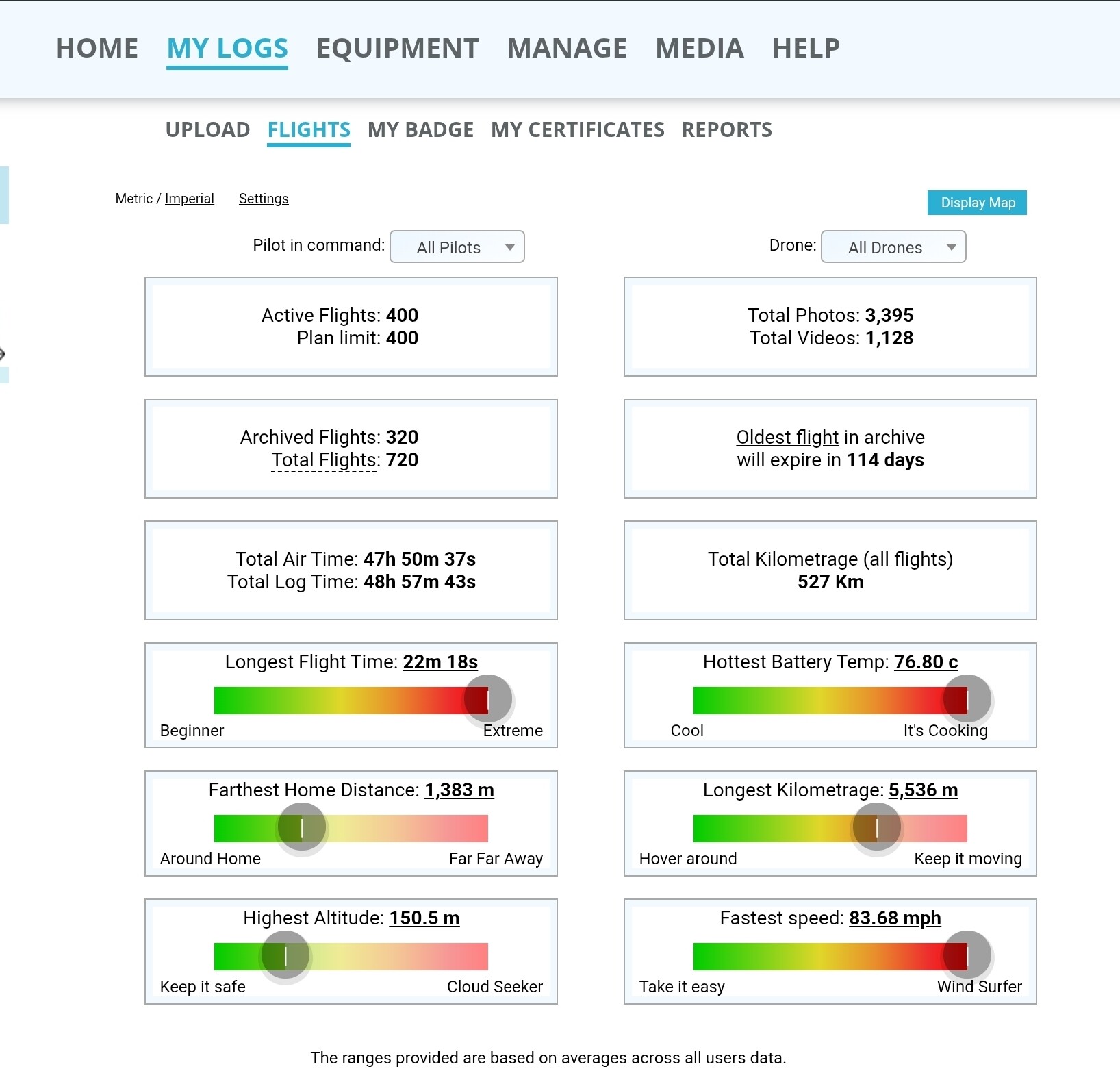
Task: Open the EQUIPMENT menu
Action: point(397,49)
